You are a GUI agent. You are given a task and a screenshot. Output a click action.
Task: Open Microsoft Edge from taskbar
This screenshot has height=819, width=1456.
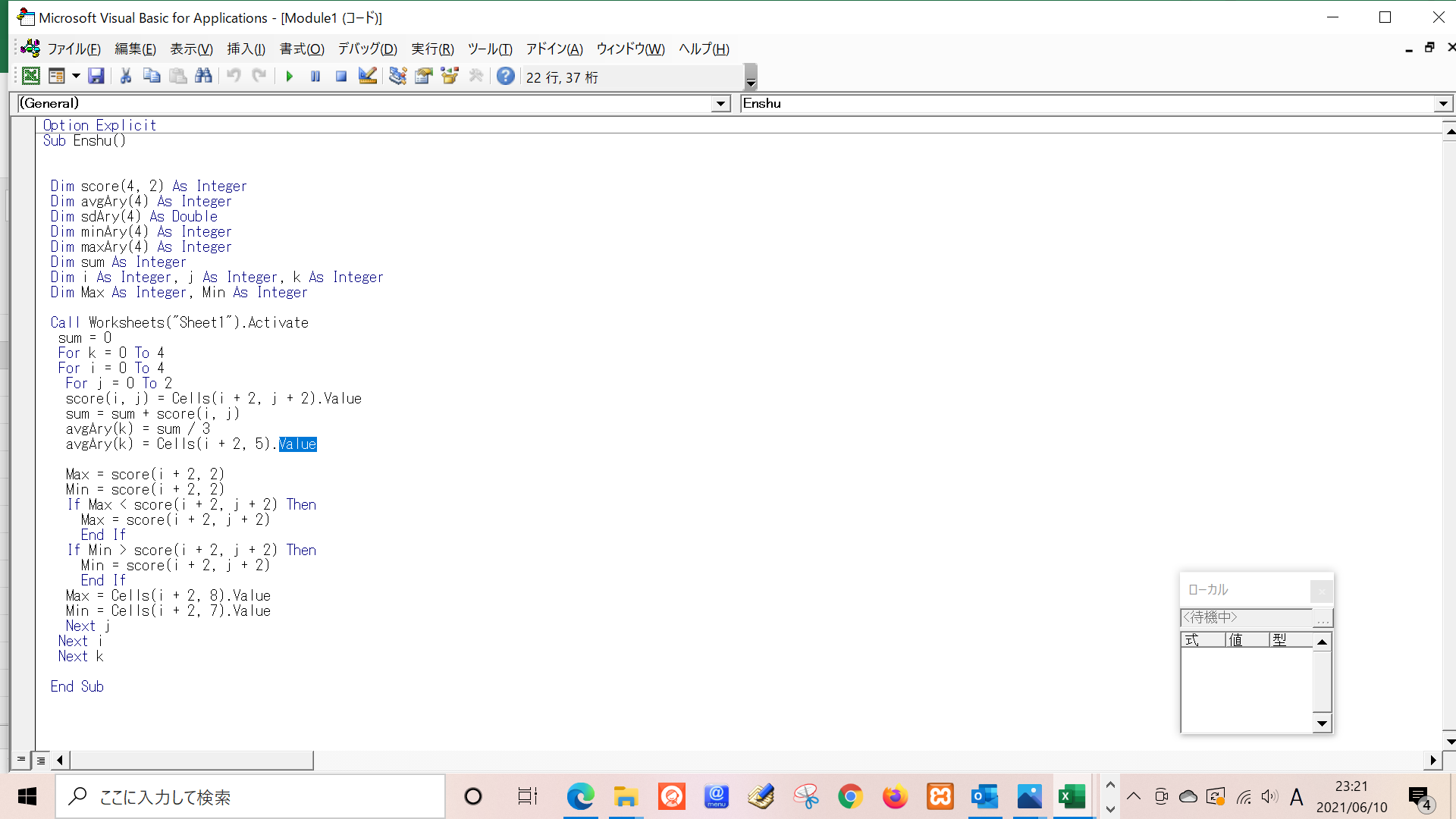click(580, 796)
